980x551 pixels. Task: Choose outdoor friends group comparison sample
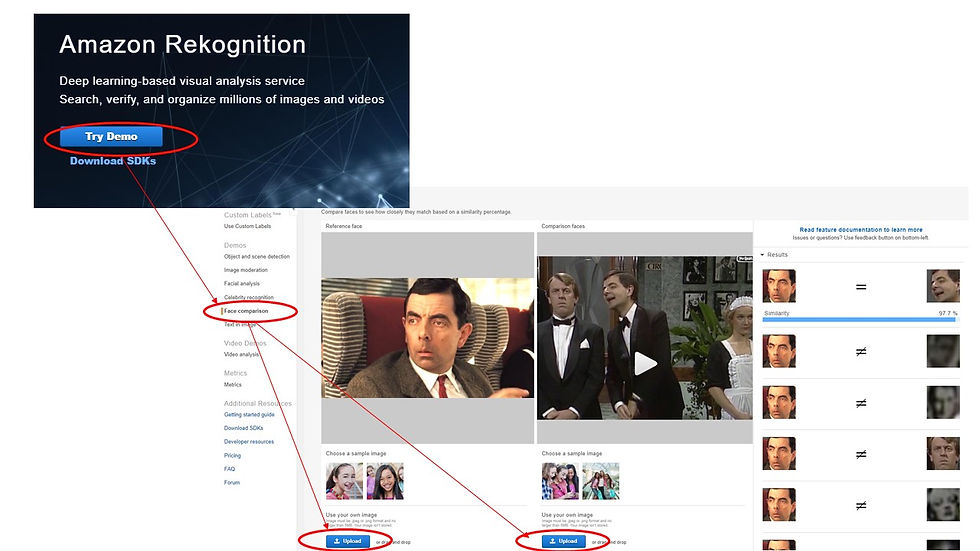[601, 481]
